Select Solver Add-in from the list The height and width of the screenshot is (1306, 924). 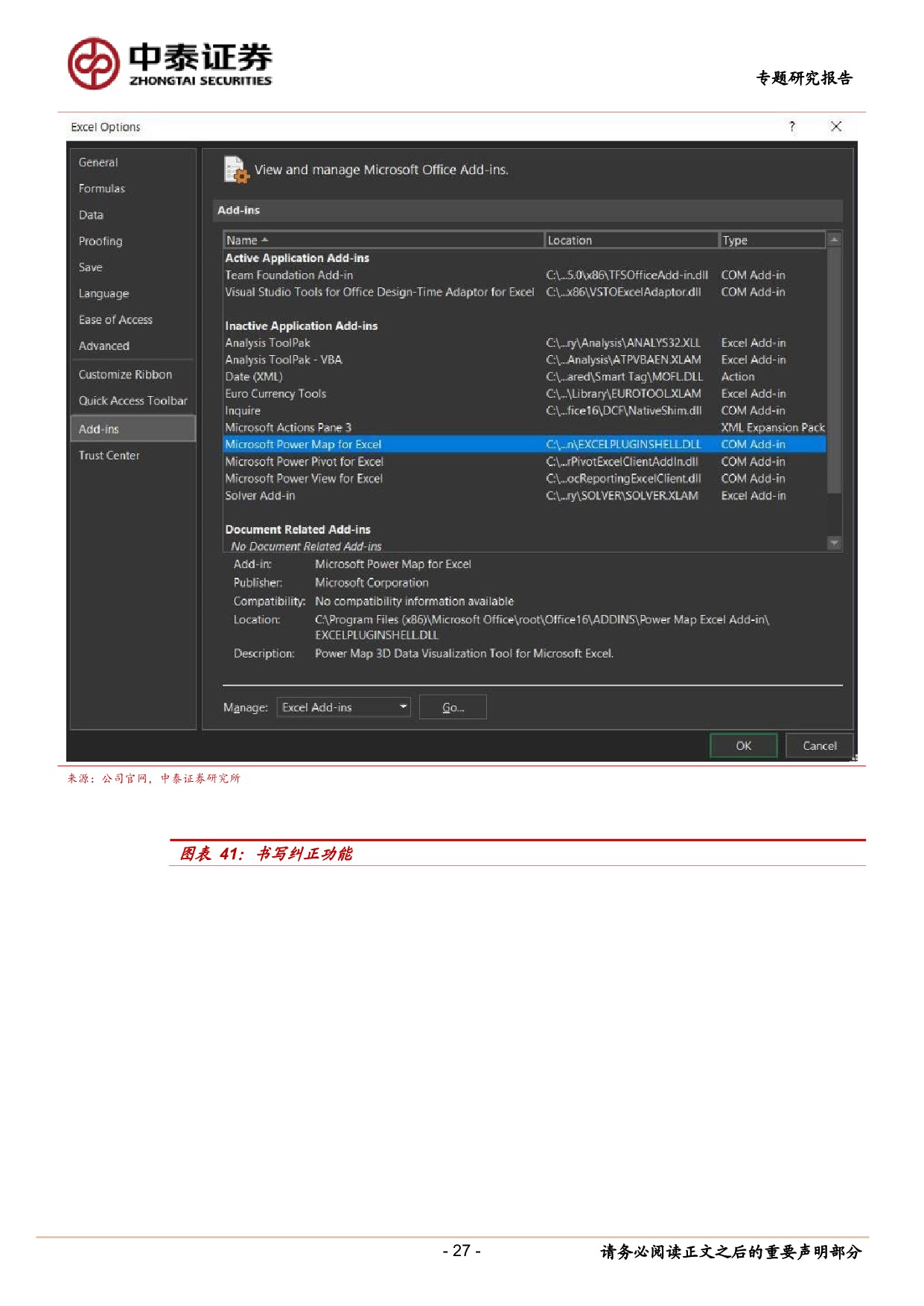pyautogui.click(x=260, y=496)
